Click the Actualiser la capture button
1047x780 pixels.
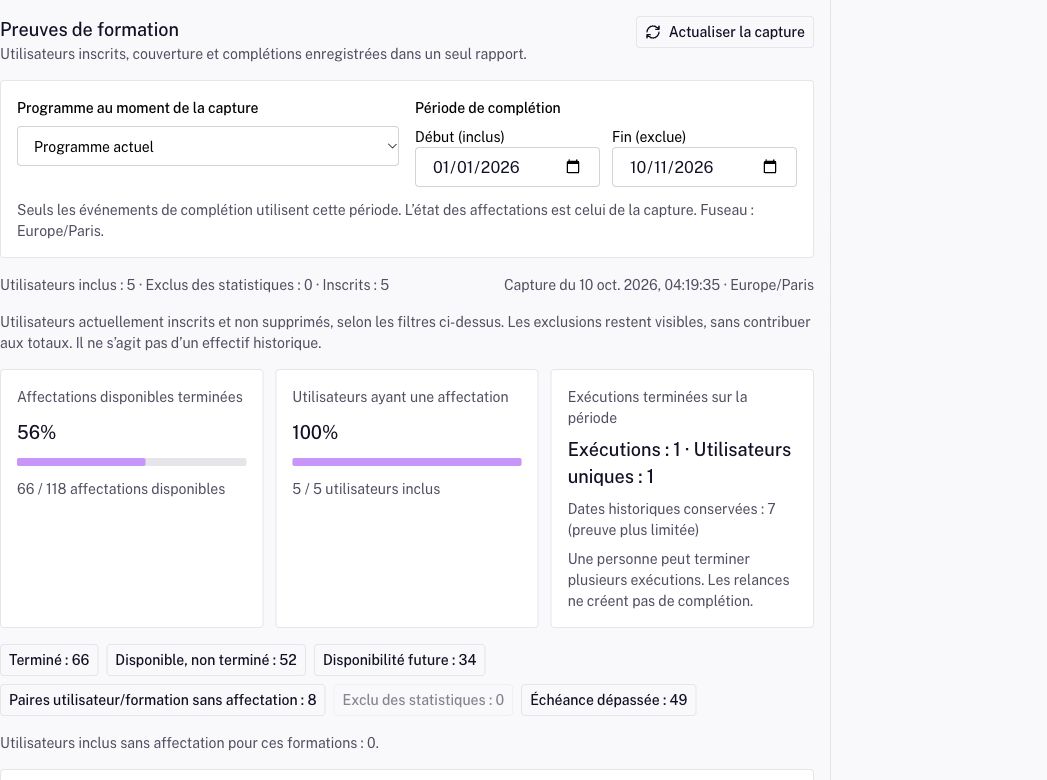(x=724, y=32)
